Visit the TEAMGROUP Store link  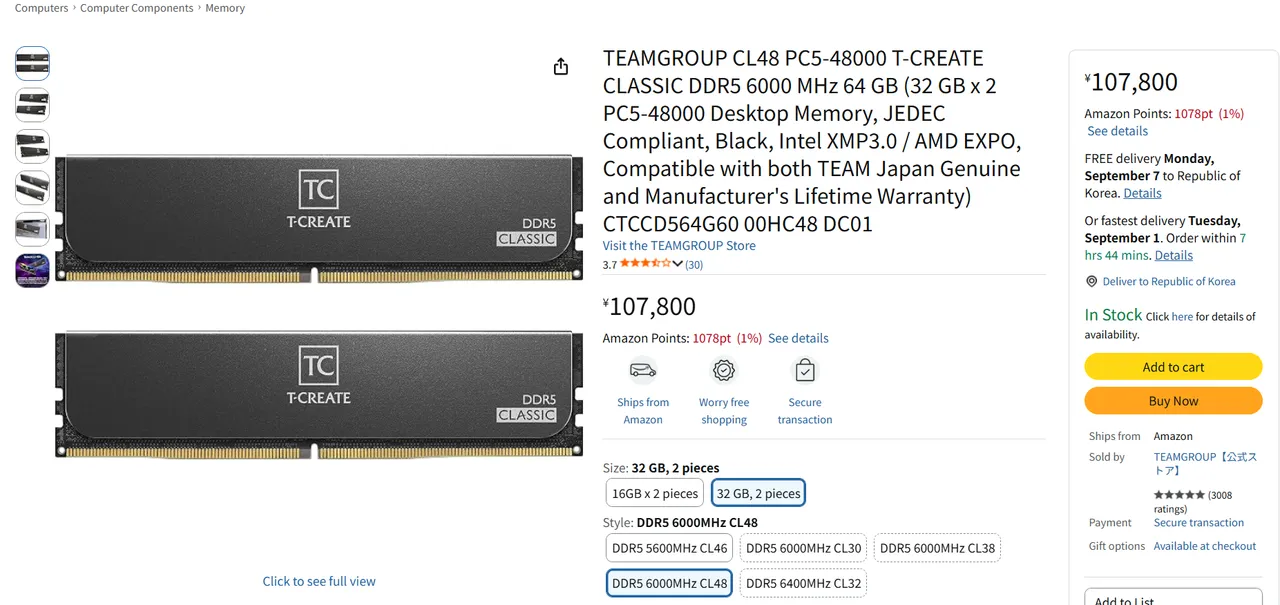(x=679, y=246)
